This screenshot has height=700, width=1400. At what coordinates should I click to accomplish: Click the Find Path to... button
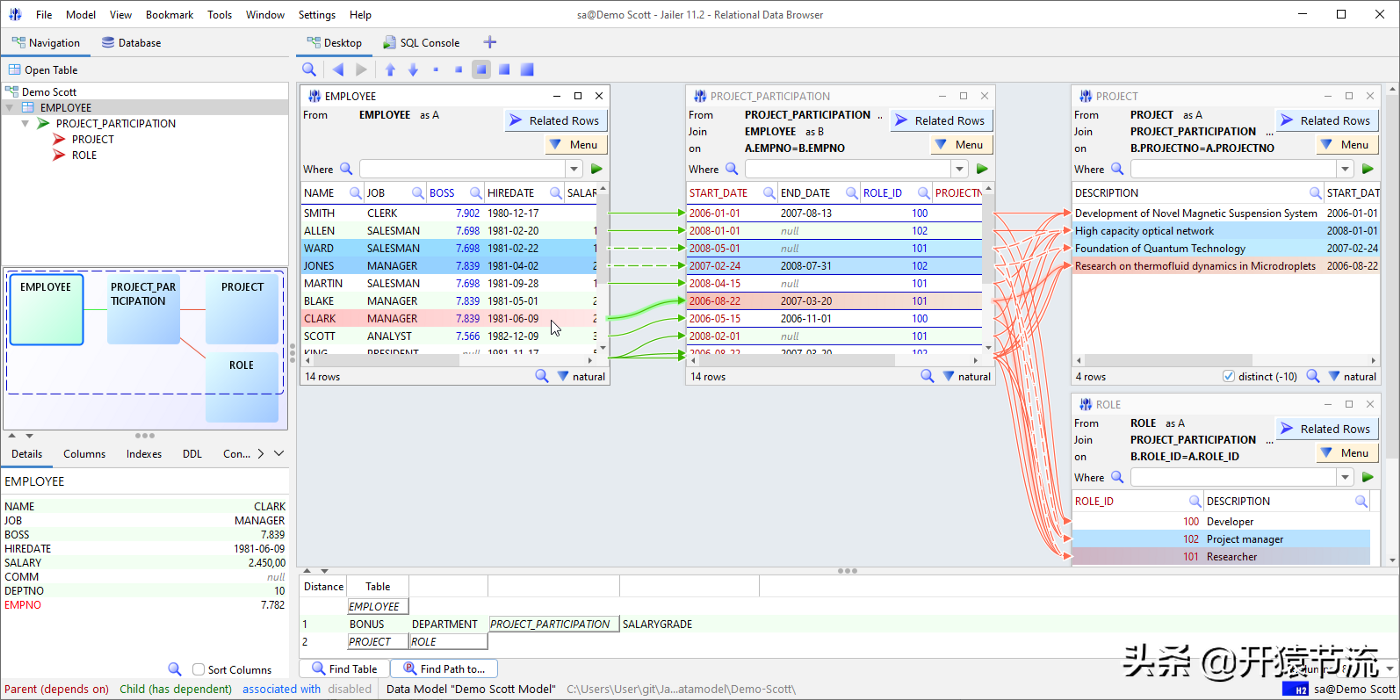(444, 669)
